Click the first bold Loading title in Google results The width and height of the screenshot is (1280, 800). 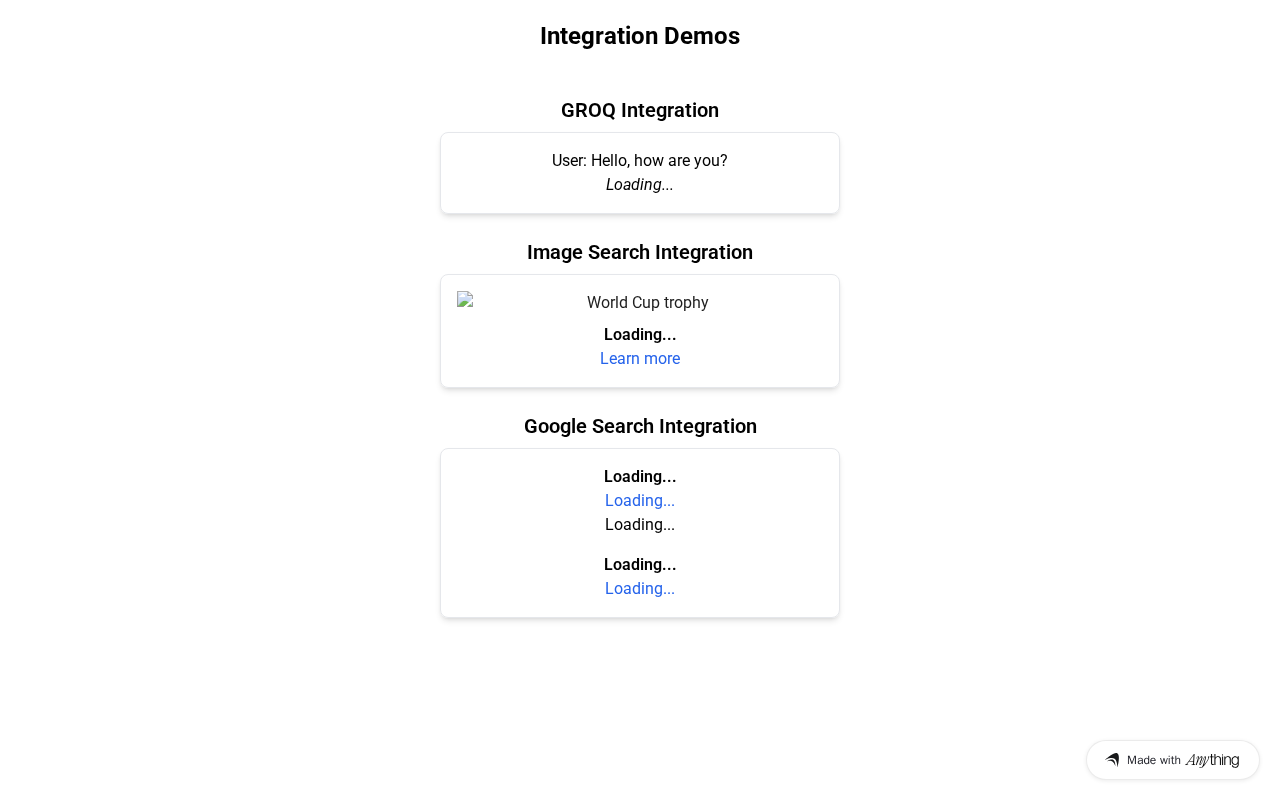coord(640,476)
